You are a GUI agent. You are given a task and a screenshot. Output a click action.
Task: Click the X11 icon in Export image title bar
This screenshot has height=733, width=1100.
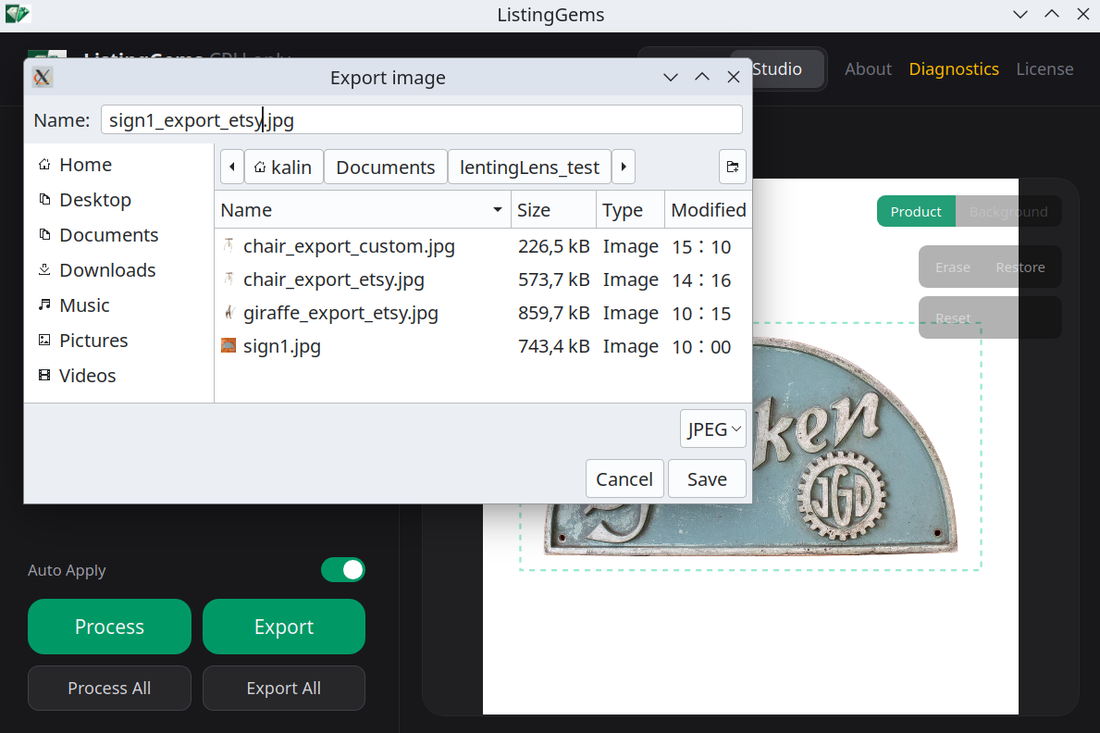42,77
